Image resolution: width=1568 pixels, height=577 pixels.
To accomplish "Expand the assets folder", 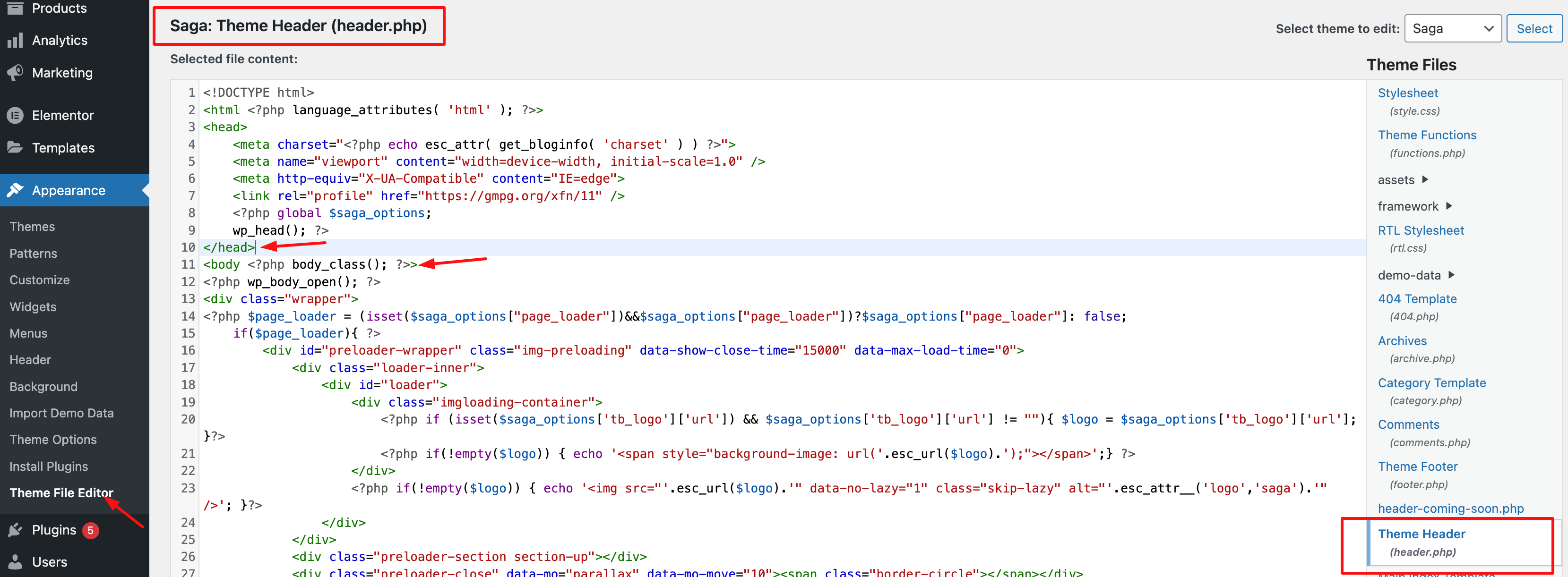I will pyautogui.click(x=1403, y=180).
